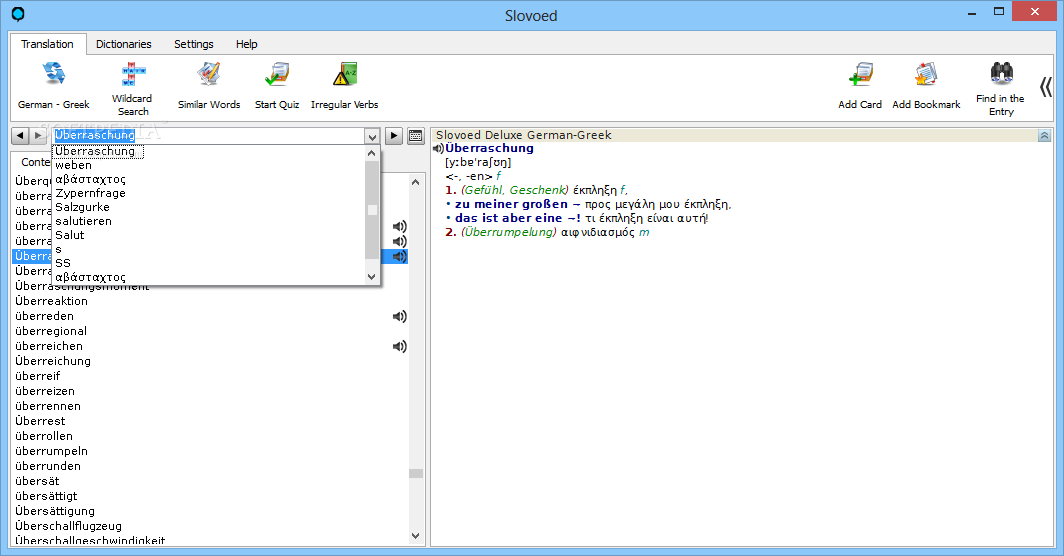Switch direction with German - Greek icon

54,73
